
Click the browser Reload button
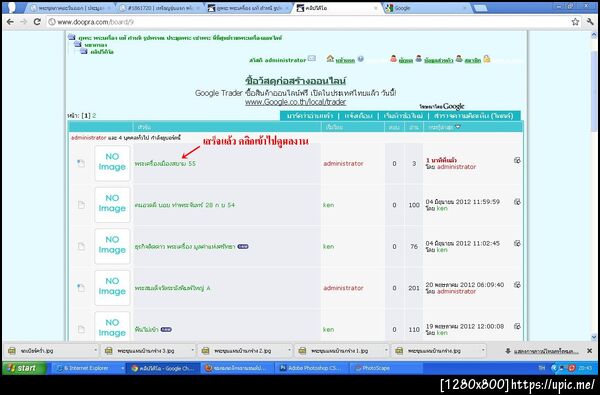[x=37, y=22]
